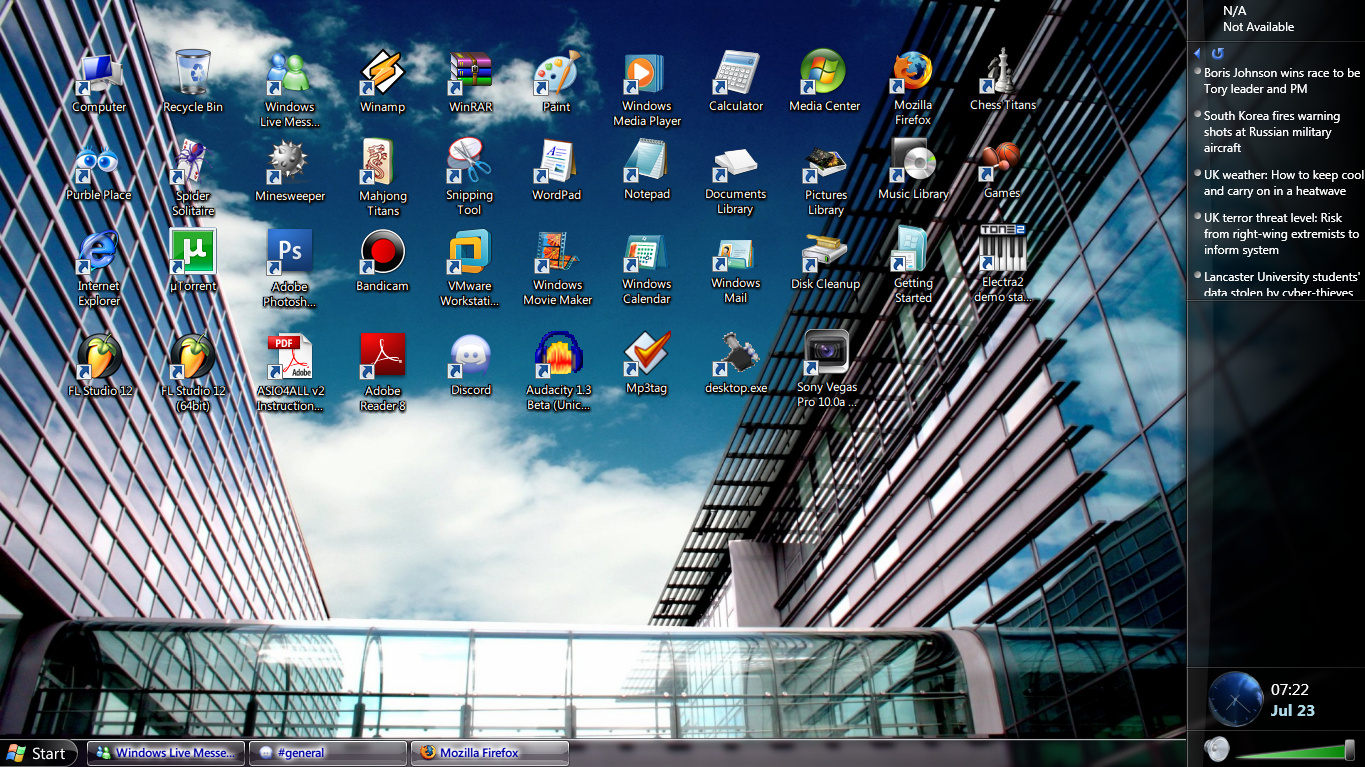Open the Calculator shortcut
Viewport: 1365px width, 767px height.
tap(736, 82)
